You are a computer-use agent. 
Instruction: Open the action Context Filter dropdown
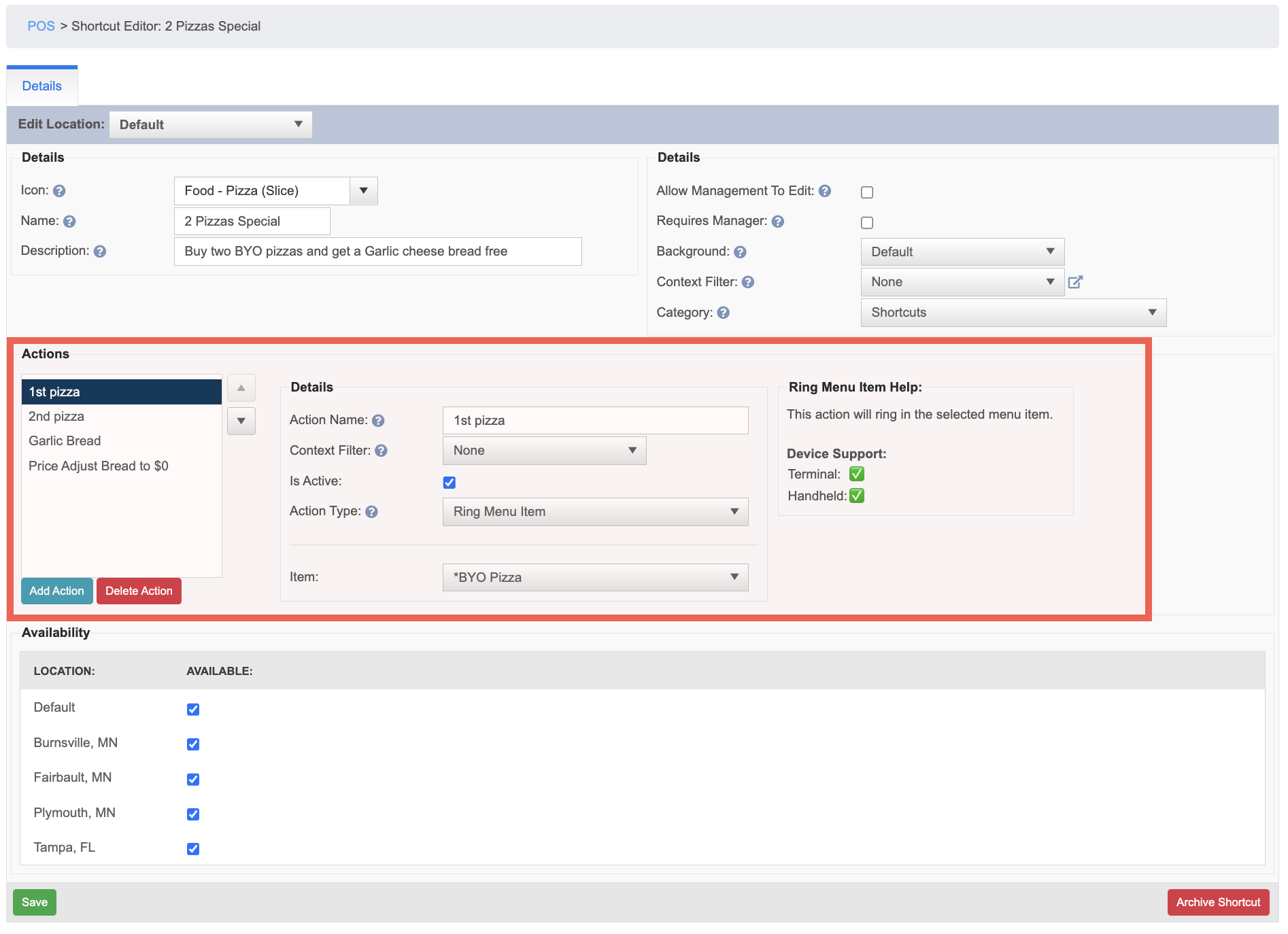tap(544, 451)
